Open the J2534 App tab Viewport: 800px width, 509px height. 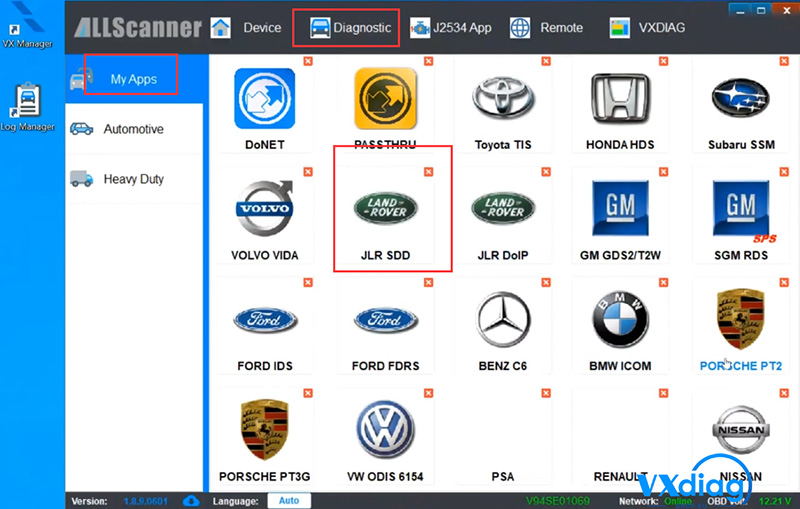tap(451, 28)
